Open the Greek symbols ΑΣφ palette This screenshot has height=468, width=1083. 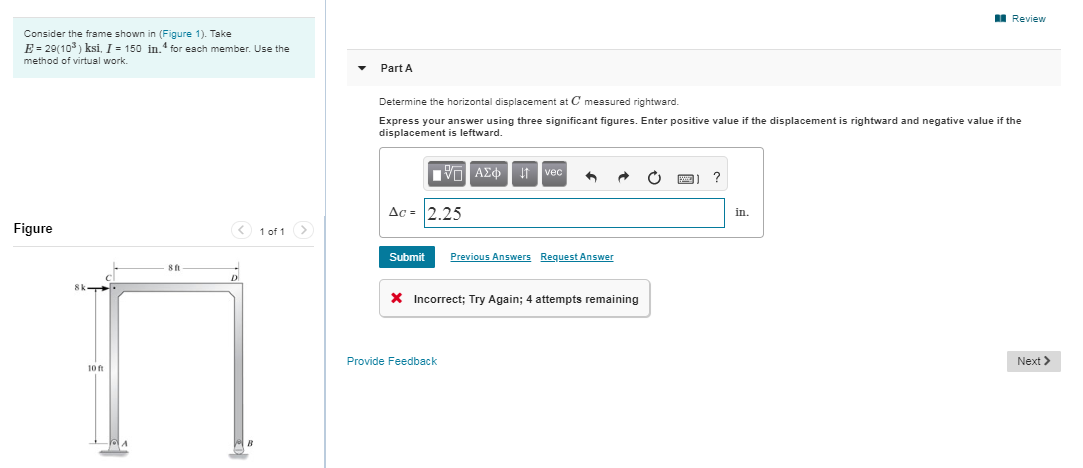(x=488, y=174)
